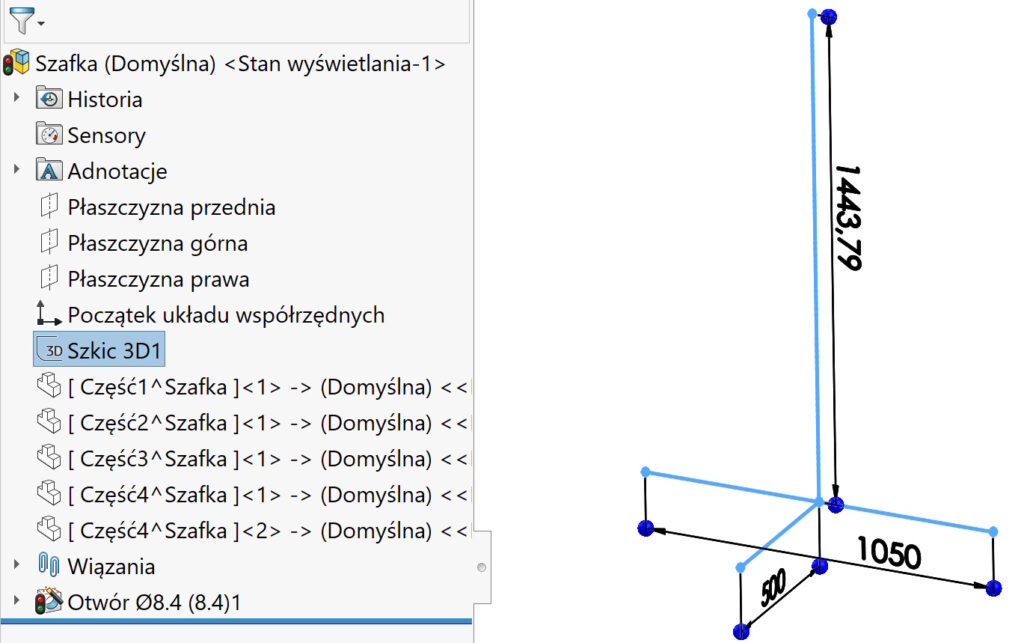Click the Wiązania paperclip icon
This screenshot has width=1024, height=643.
click(x=48, y=566)
